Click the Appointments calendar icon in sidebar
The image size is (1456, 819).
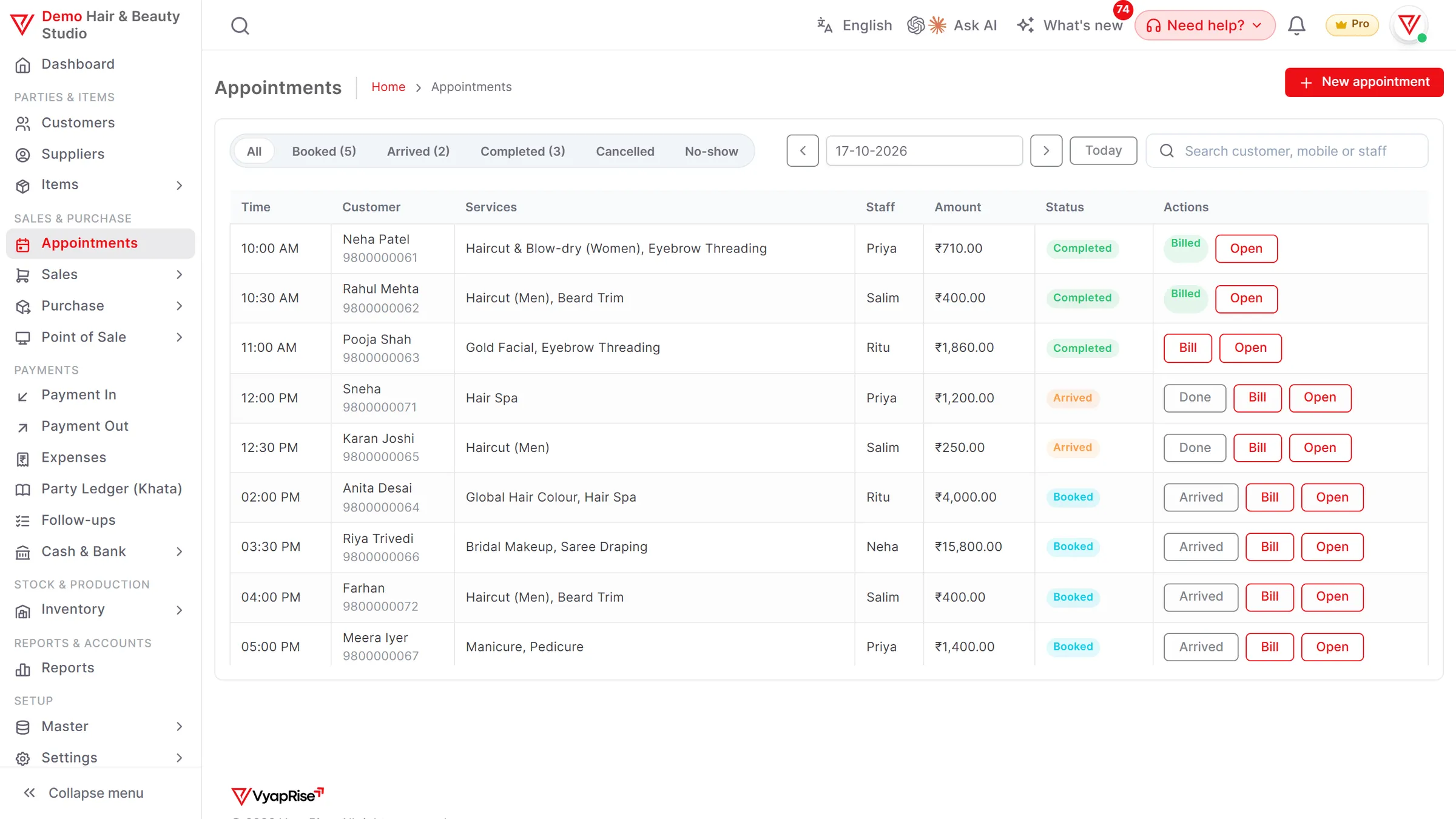coord(22,244)
